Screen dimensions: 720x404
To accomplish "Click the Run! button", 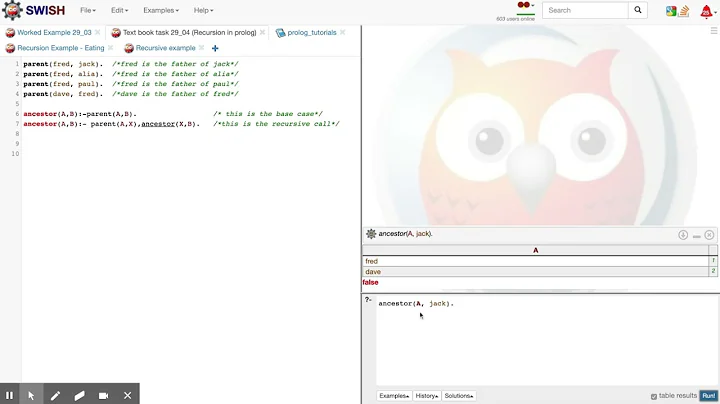I will (709, 396).
